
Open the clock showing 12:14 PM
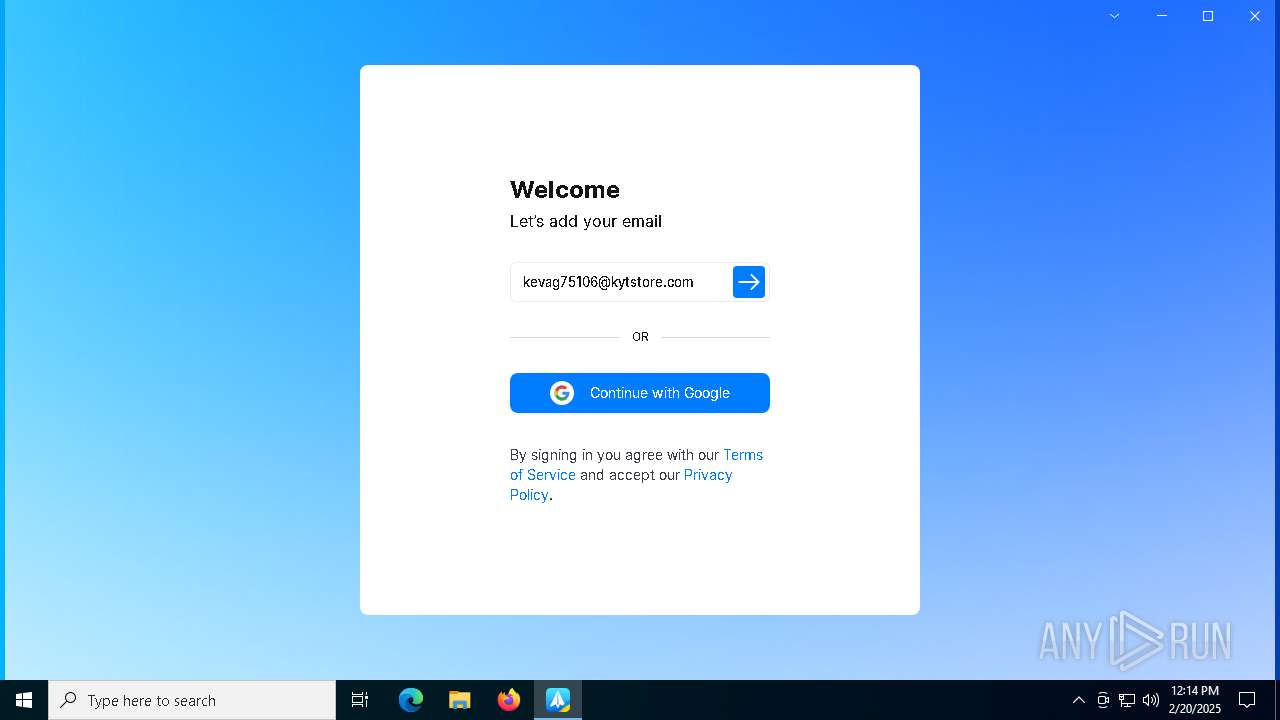pos(1195,700)
